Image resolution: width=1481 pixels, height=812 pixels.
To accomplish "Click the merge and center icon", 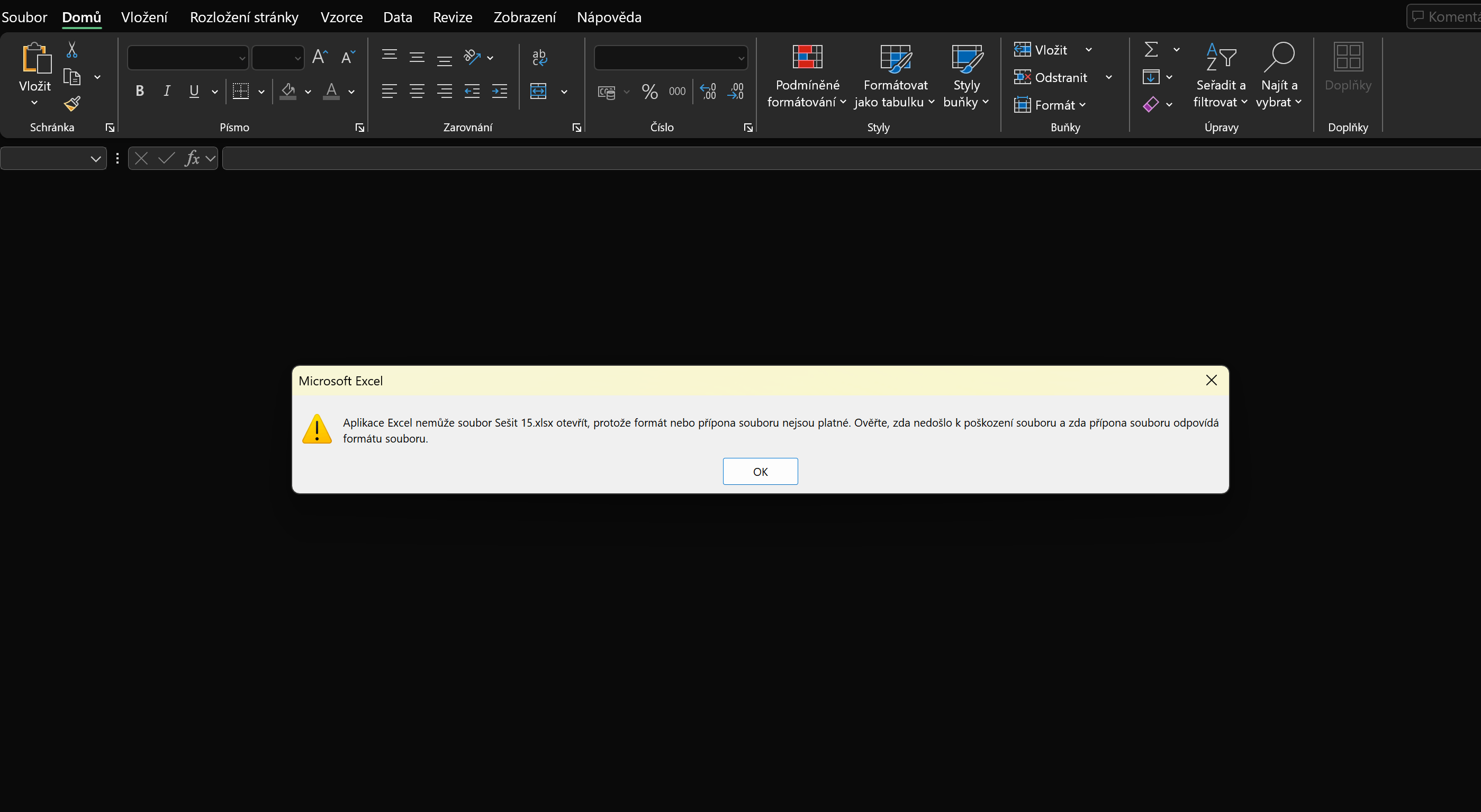I will pos(539,91).
